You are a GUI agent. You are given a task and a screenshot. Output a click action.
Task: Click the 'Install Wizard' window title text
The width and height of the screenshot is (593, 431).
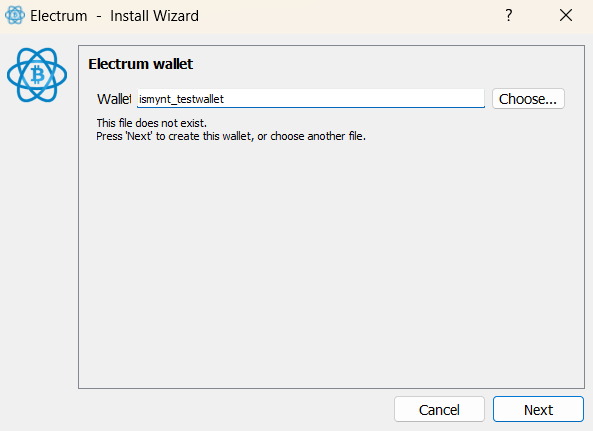click(154, 16)
